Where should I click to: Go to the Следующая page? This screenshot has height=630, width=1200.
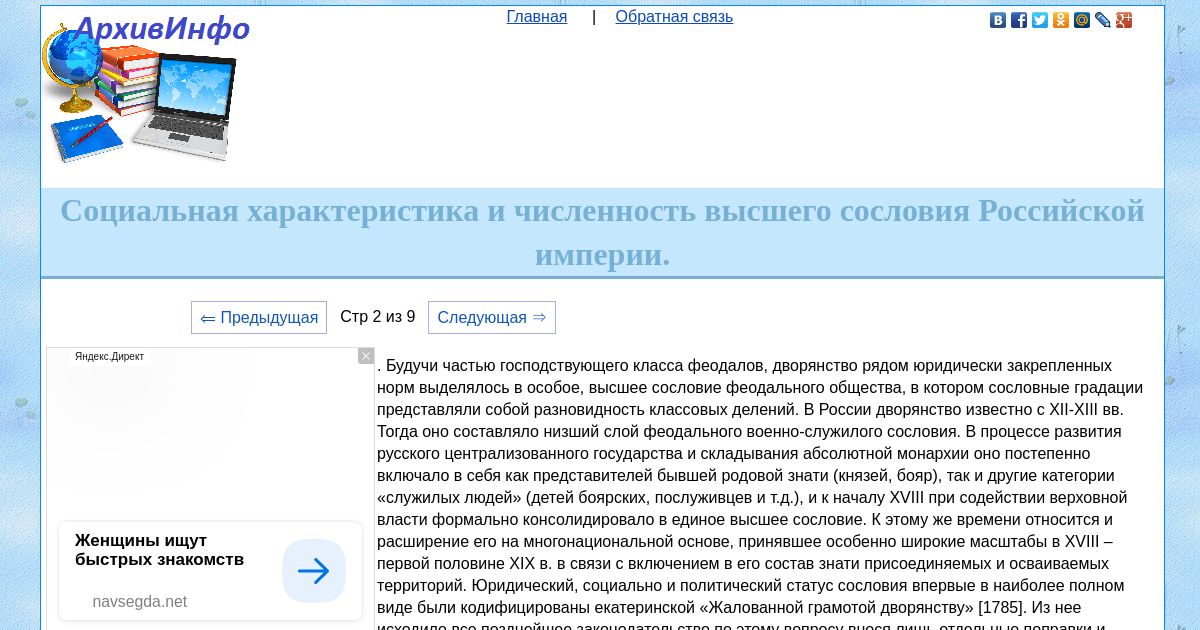492,318
